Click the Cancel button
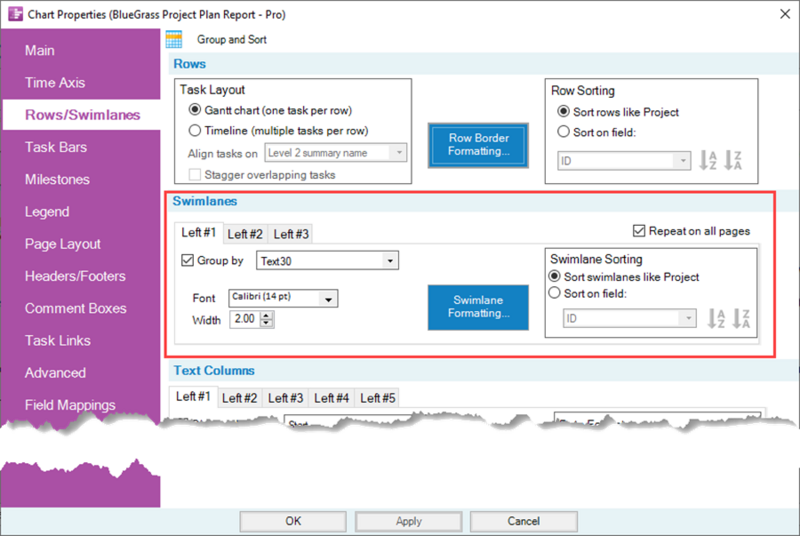 (523, 521)
